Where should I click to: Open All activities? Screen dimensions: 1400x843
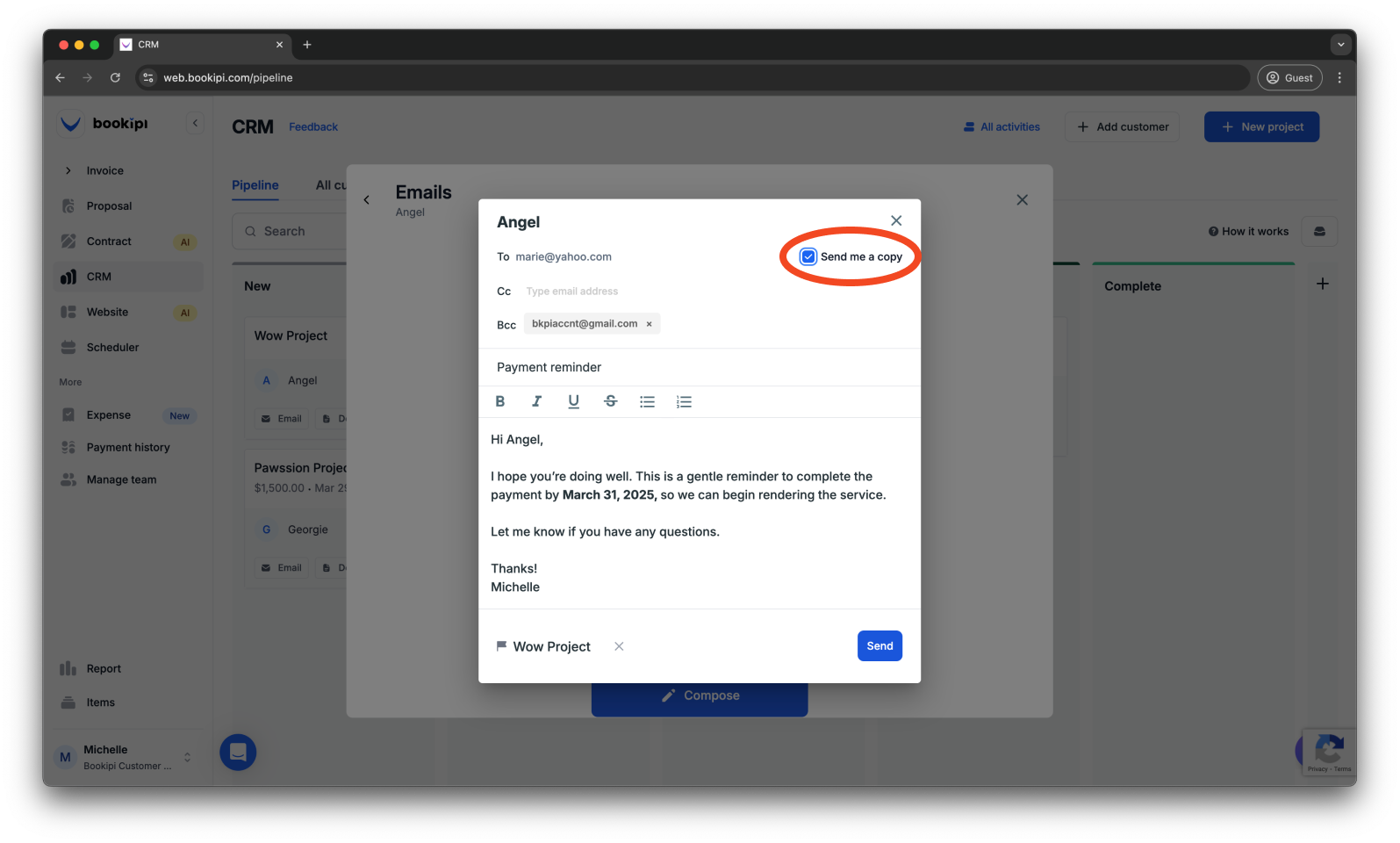(x=1002, y=127)
